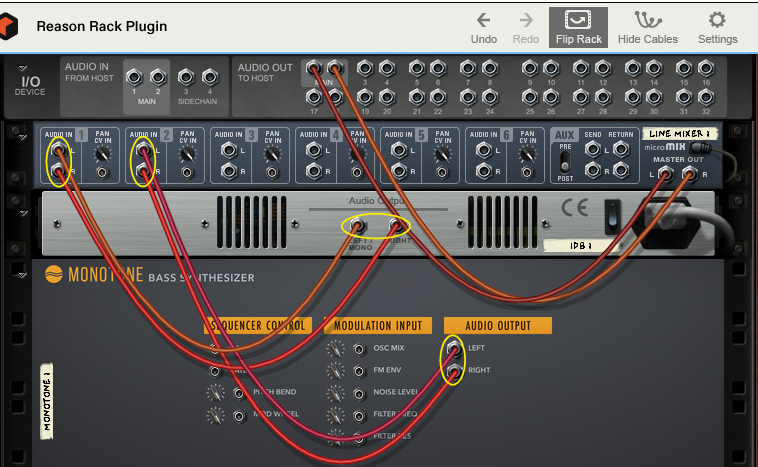Click channel 5 Pan CV input jack
The image size is (758, 467).
(x=442, y=173)
